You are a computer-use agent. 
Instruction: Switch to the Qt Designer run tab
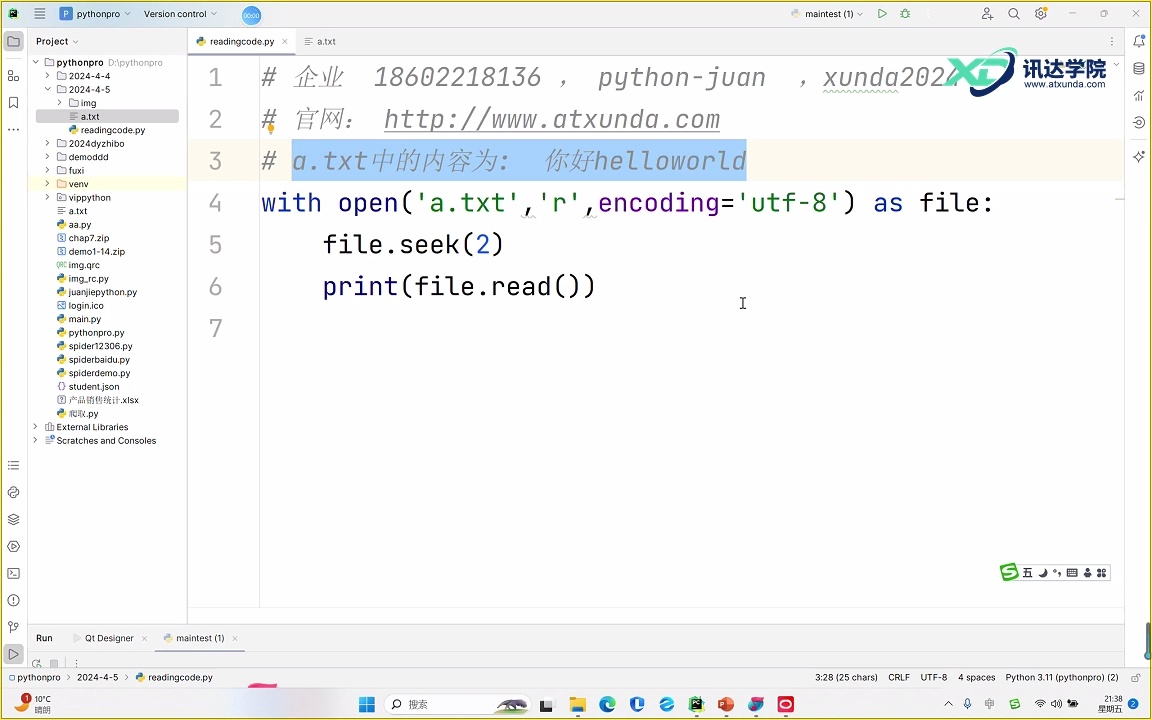click(107, 637)
